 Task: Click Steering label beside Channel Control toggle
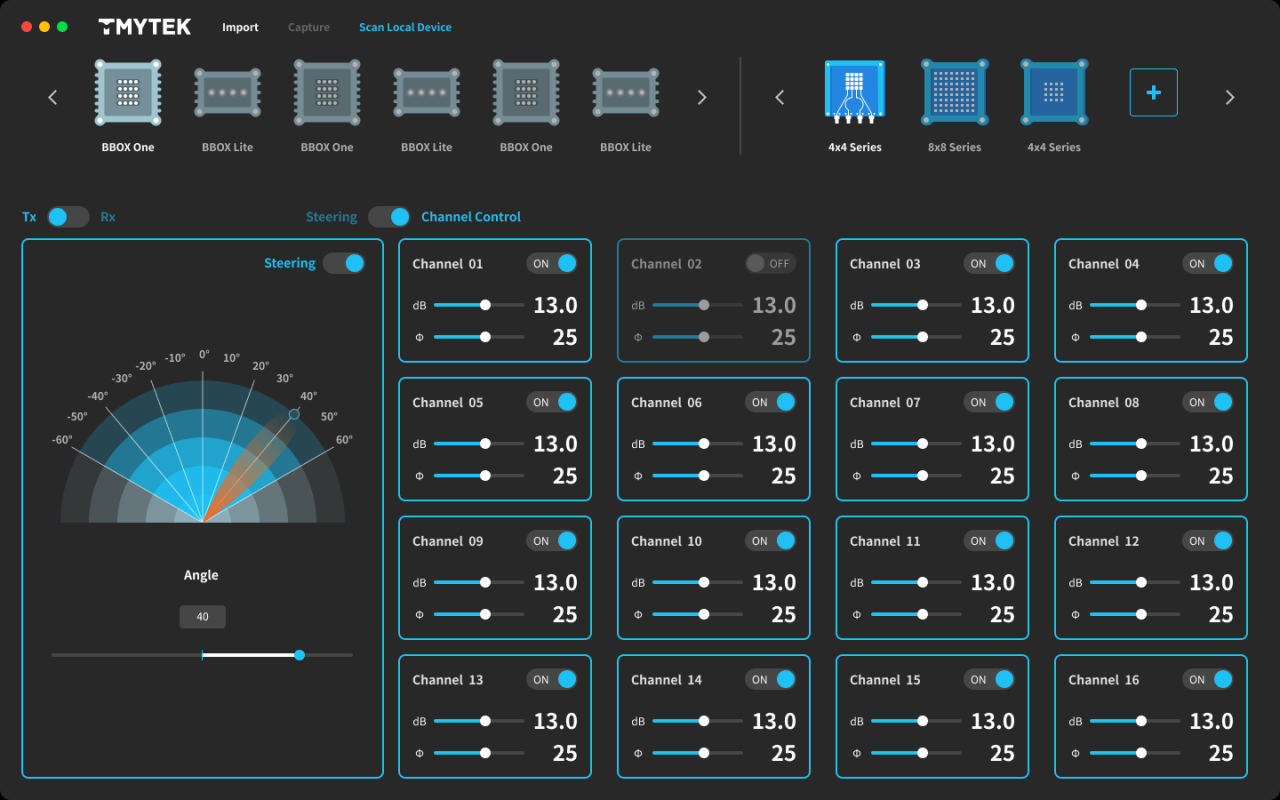pyautogui.click(x=331, y=216)
